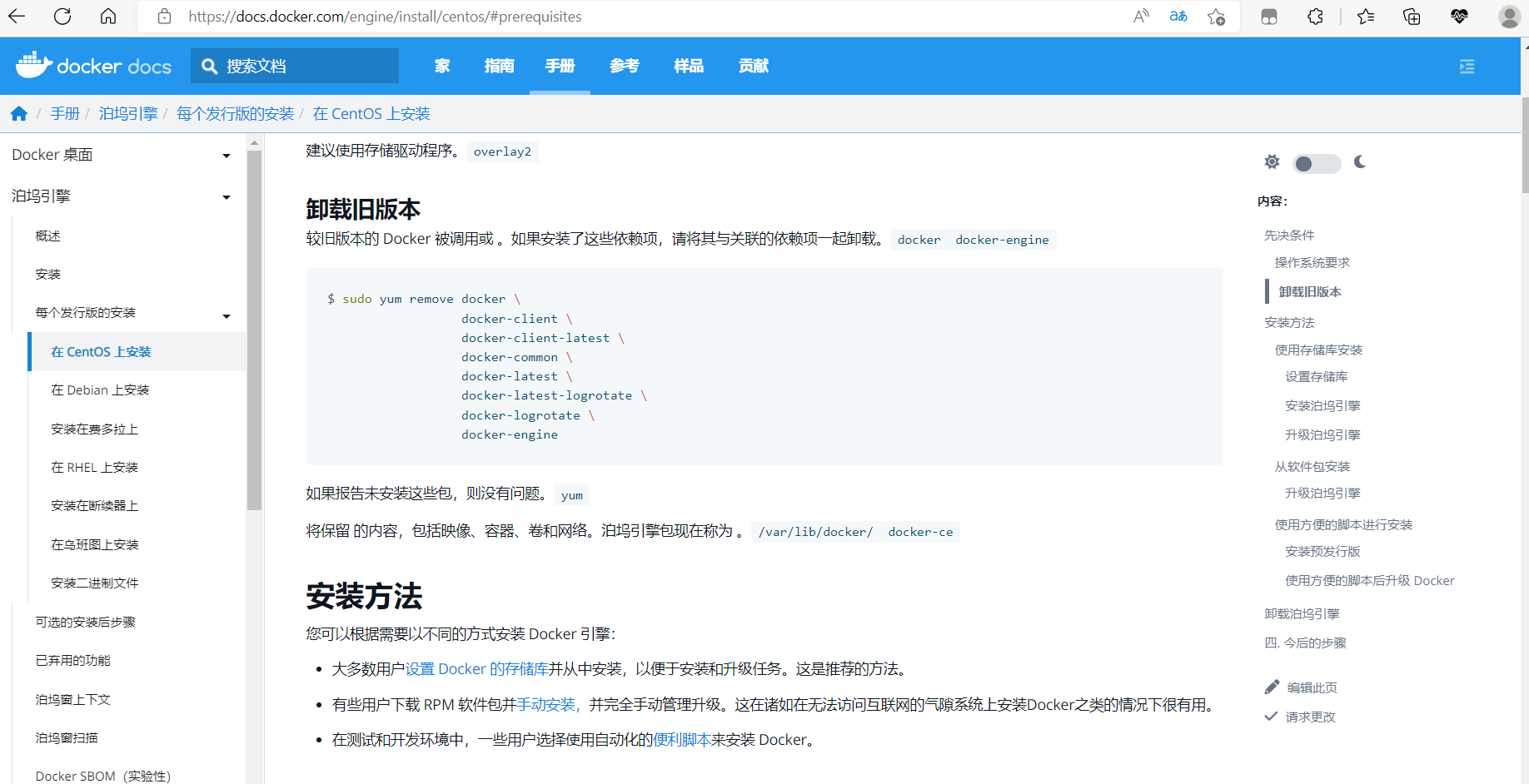Open the 样品 navigation tab
1529x784 pixels.
click(689, 66)
